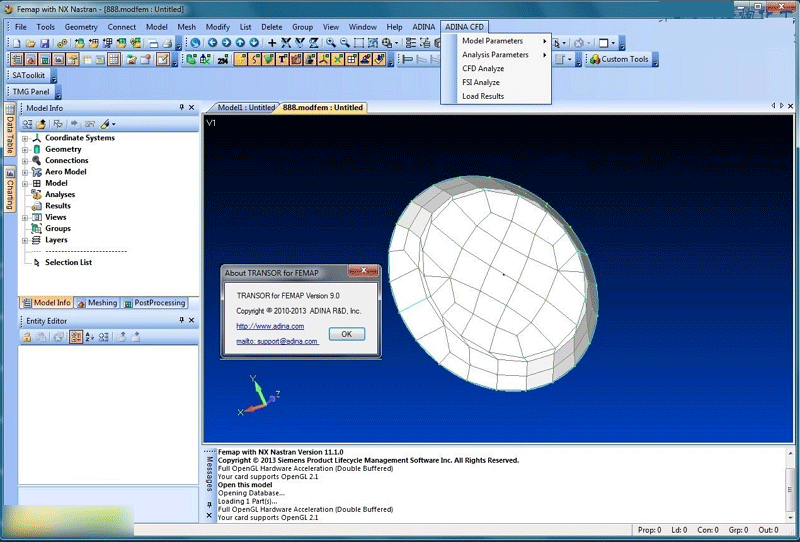
Task: Click the Zoom out magnifier icon
Action: [x=345, y=43]
